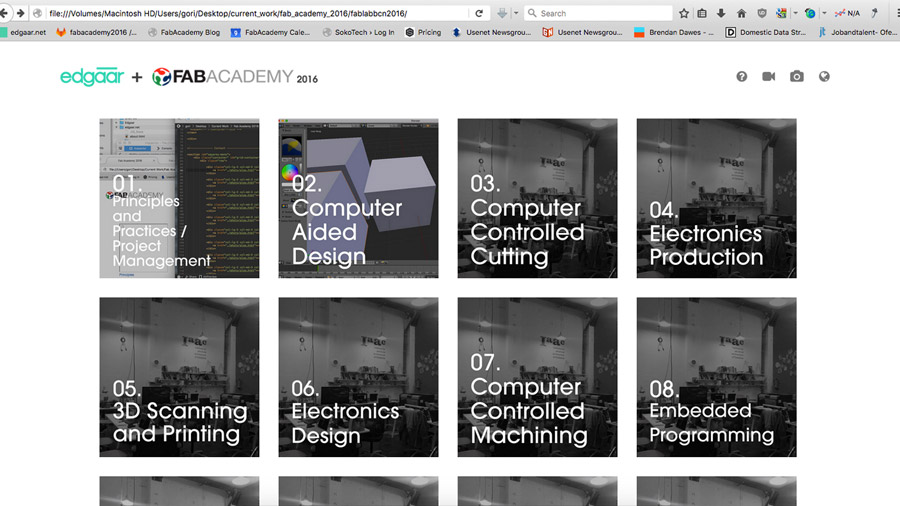Open tile 01 Principles and Practices
Viewport: 900px width, 506px height.
pos(179,198)
